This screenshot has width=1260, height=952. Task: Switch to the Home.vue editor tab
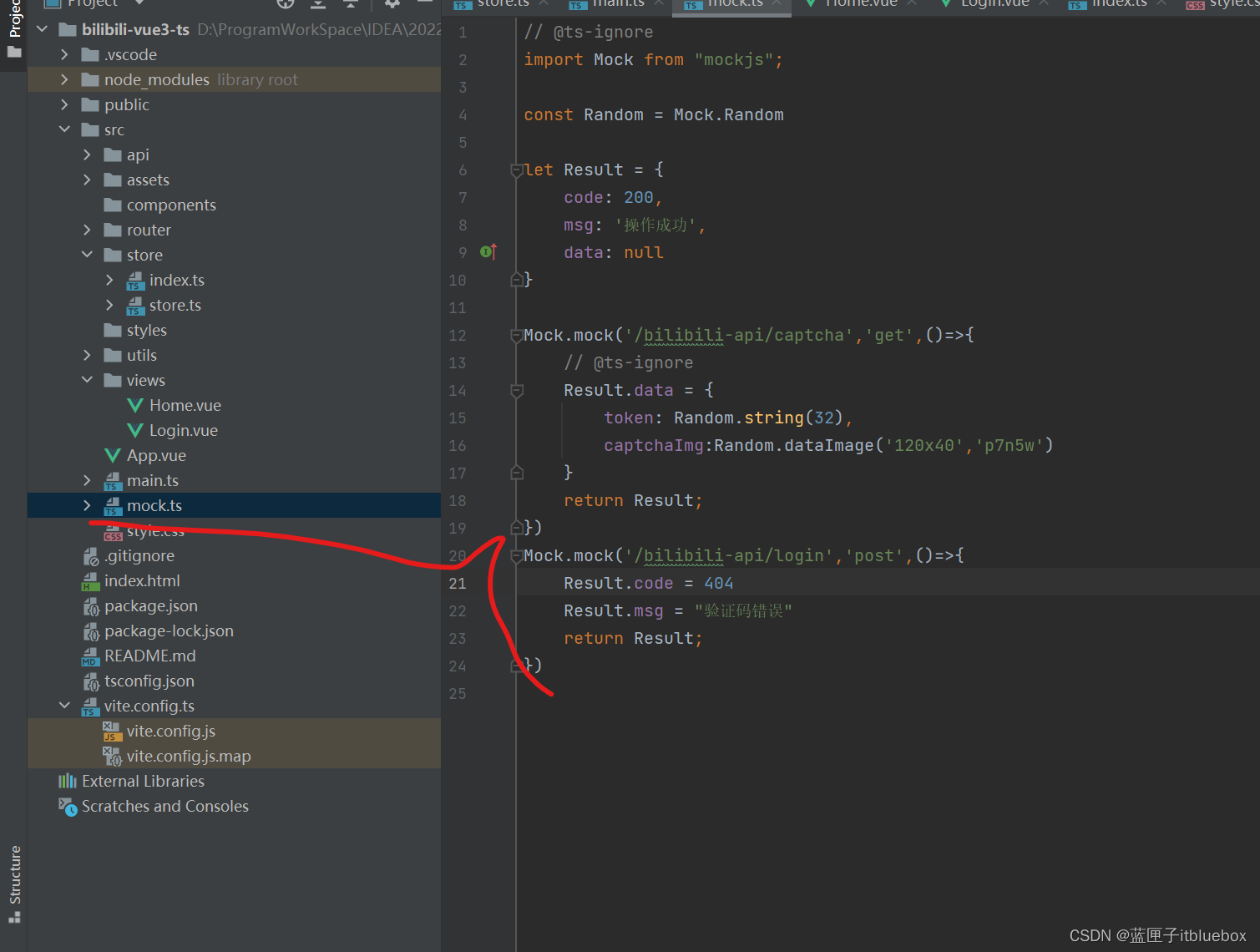tap(860, 3)
